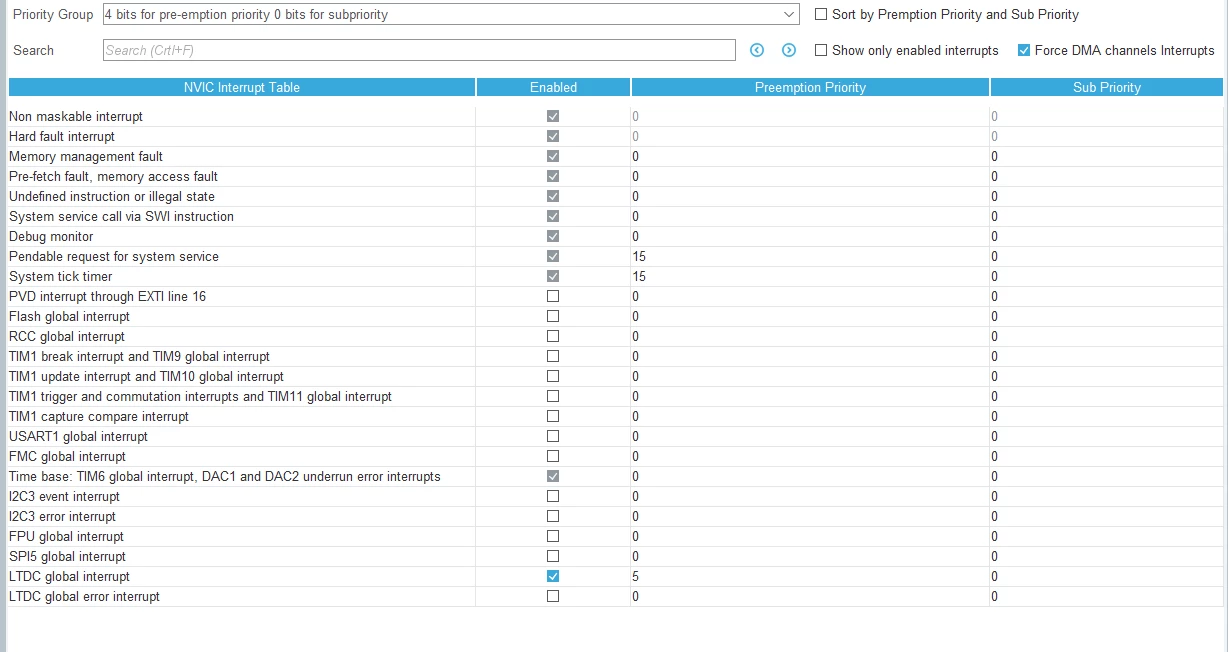Select the Time base: TIM6 global interrupt row

pos(225,476)
